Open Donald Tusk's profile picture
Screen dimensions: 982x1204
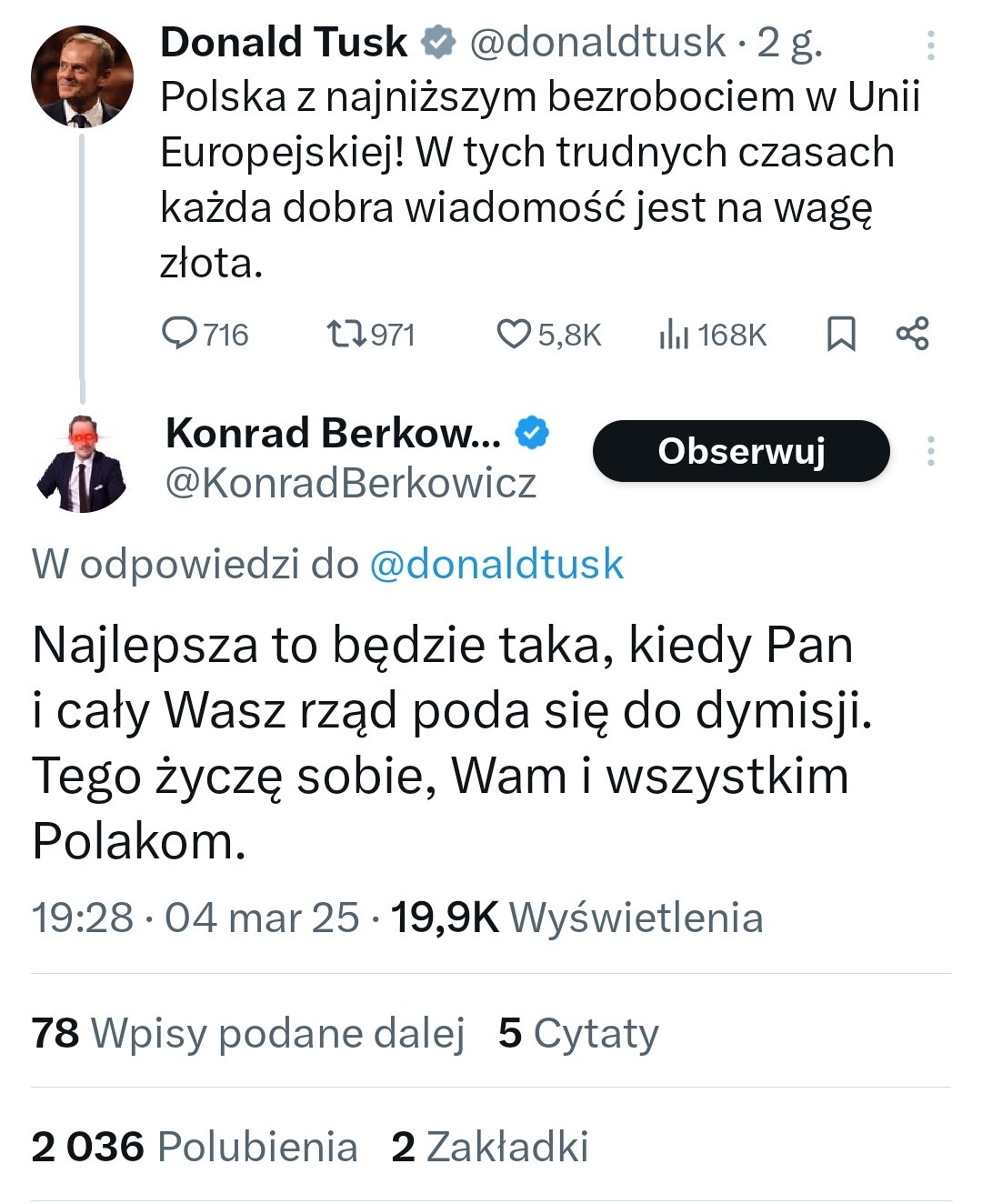82,77
